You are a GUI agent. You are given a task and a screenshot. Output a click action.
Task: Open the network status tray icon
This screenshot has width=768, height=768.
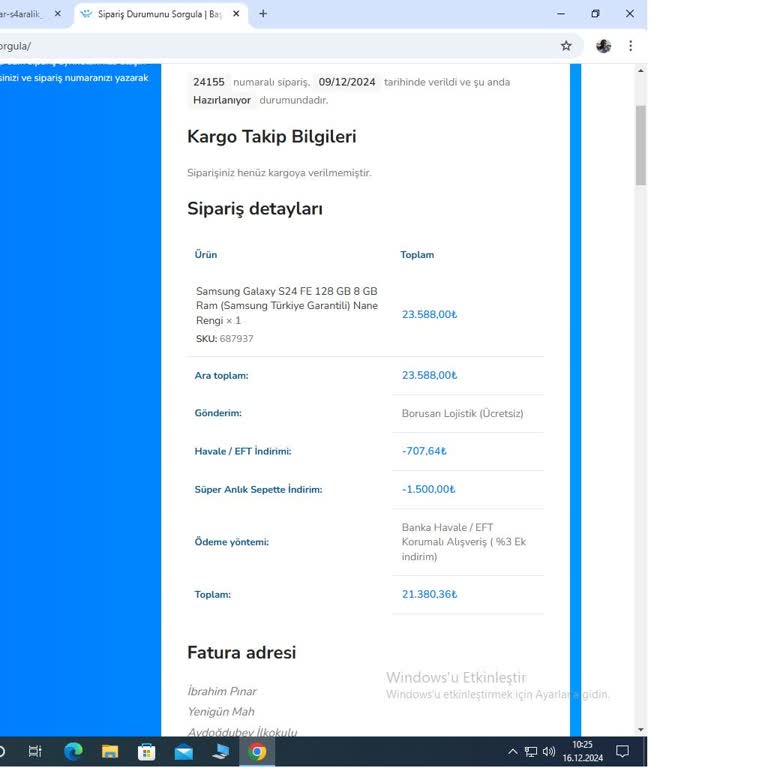[x=530, y=751]
